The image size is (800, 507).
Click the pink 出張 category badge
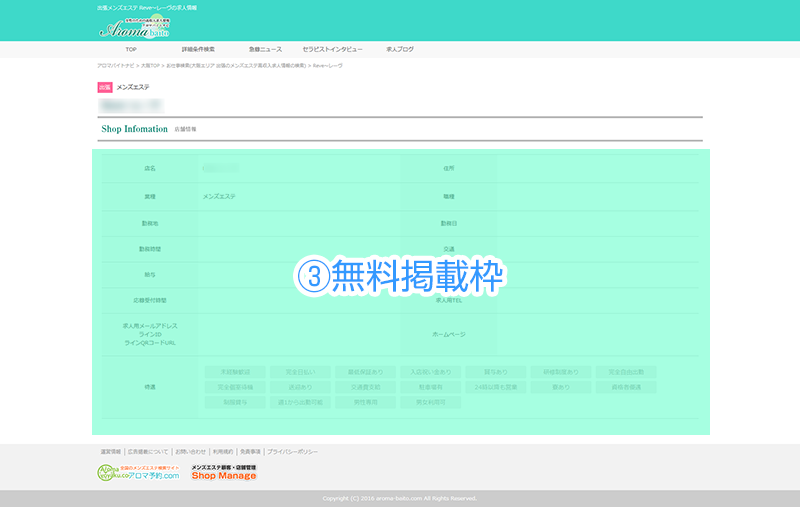point(105,87)
